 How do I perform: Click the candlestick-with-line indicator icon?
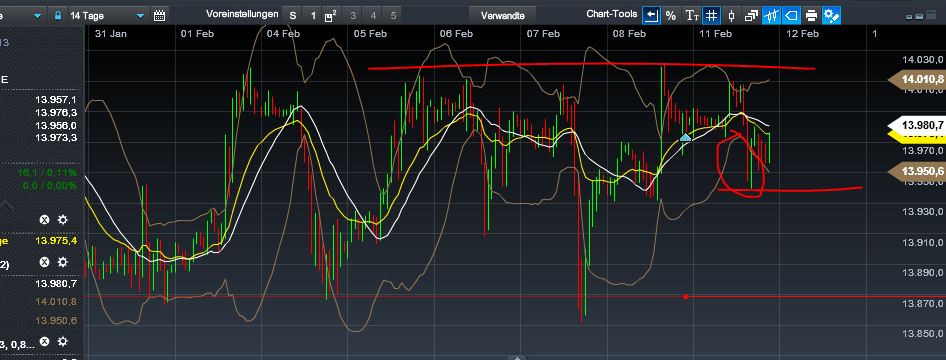(772, 16)
